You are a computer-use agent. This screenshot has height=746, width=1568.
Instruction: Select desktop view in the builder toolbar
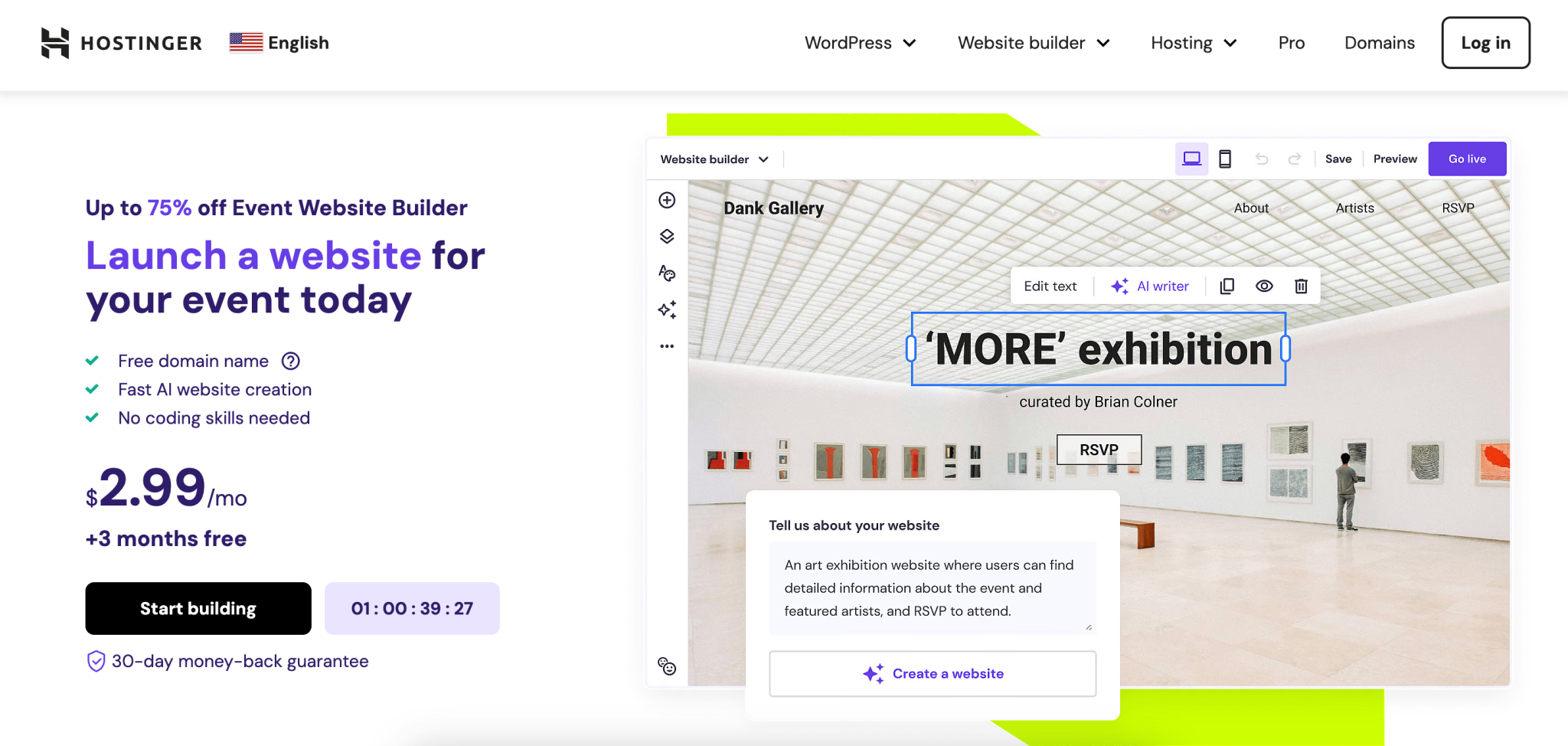click(1191, 159)
